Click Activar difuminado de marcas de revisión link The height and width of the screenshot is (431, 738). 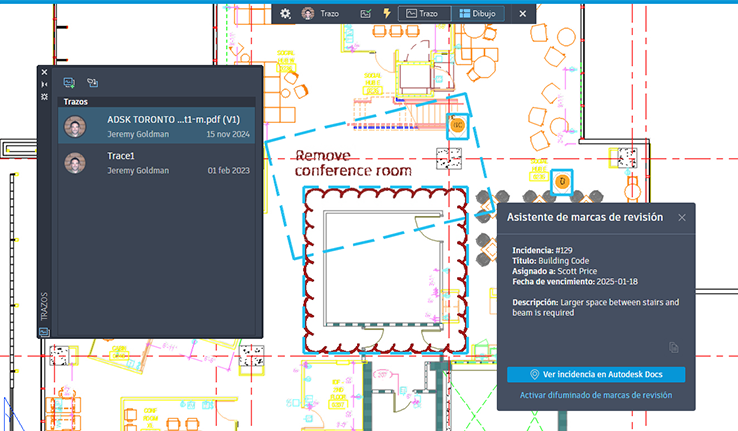click(596, 395)
